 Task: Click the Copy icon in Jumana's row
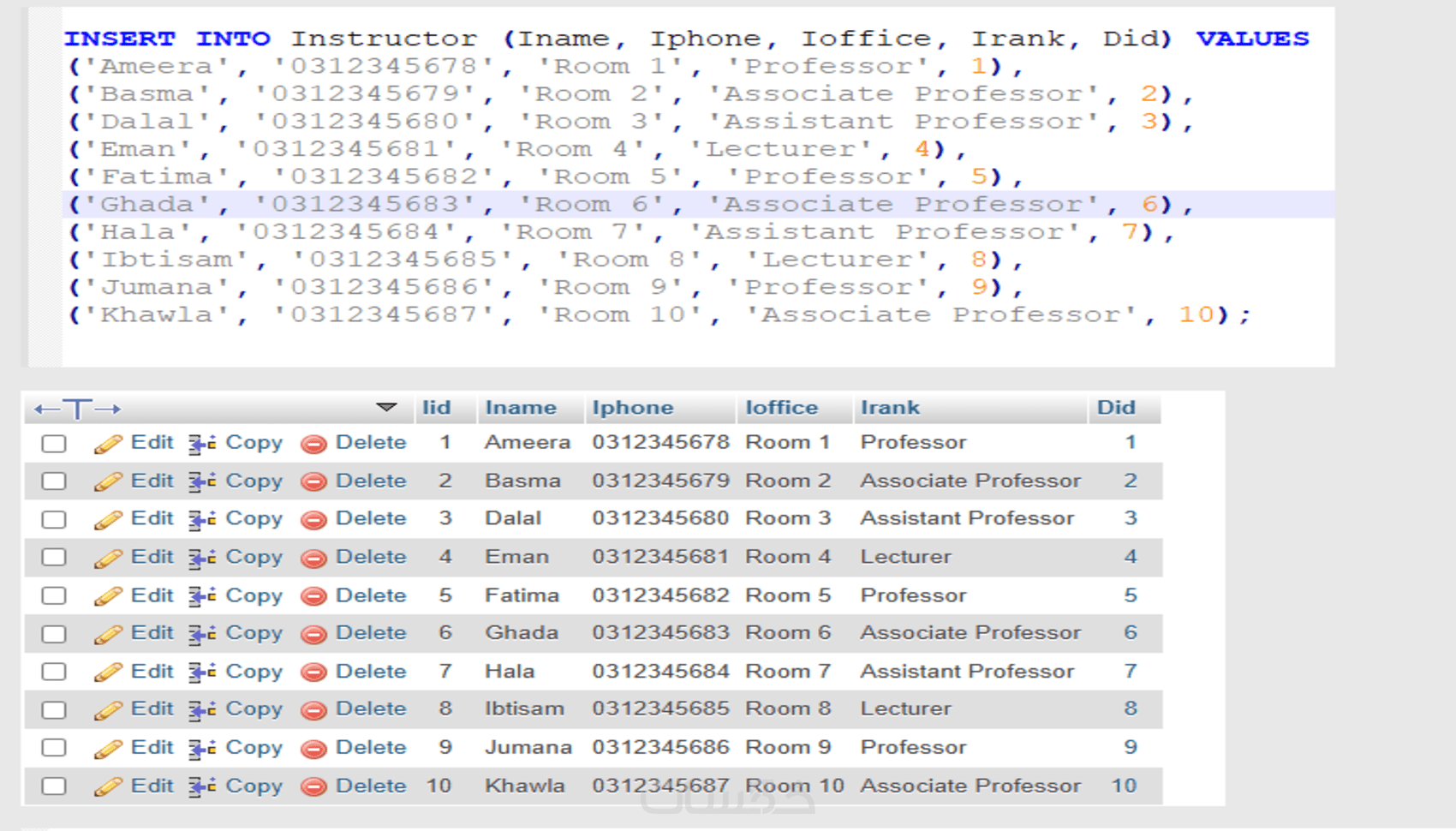click(202, 748)
